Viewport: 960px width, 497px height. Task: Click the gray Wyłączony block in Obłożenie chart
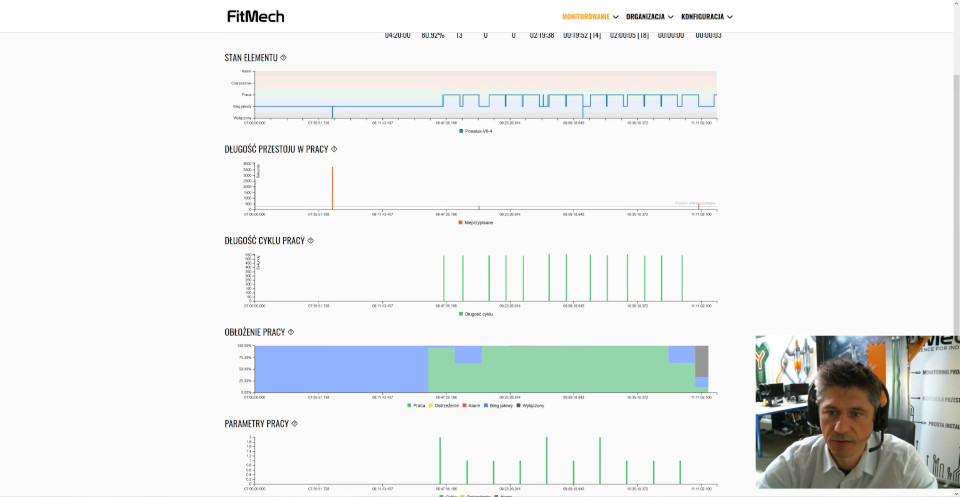tap(702, 361)
